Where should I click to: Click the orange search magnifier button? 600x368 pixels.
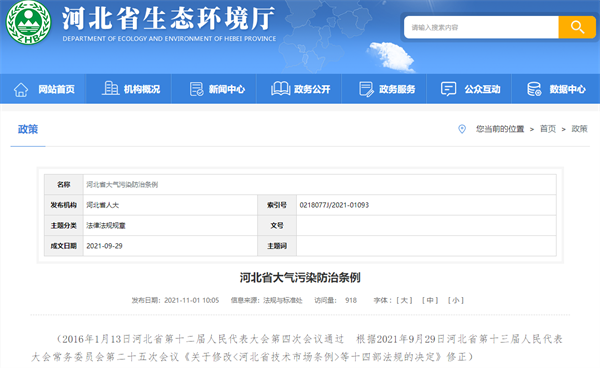[x=577, y=27]
